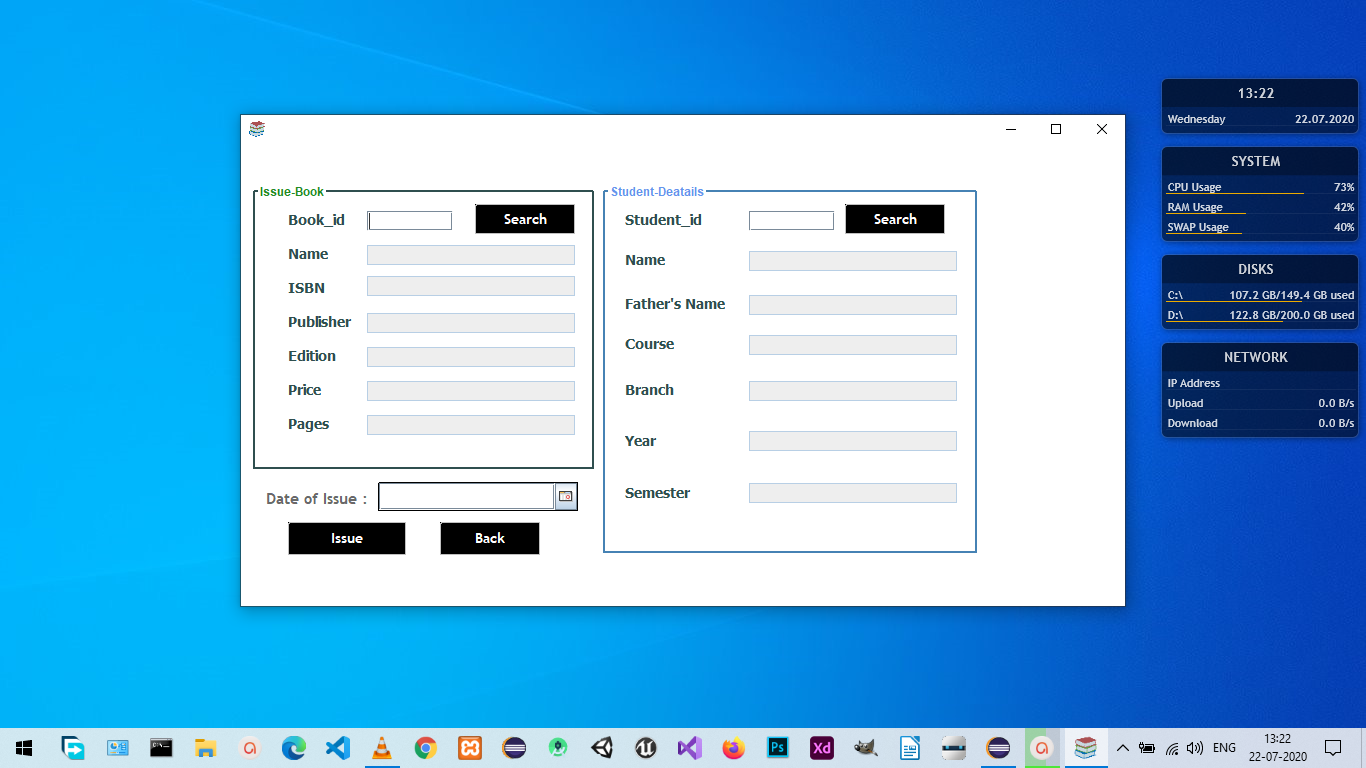Viewport: 1366px width, 768px height.
Task: Open the taskbar clock and date
Action: pos(1277,748)
